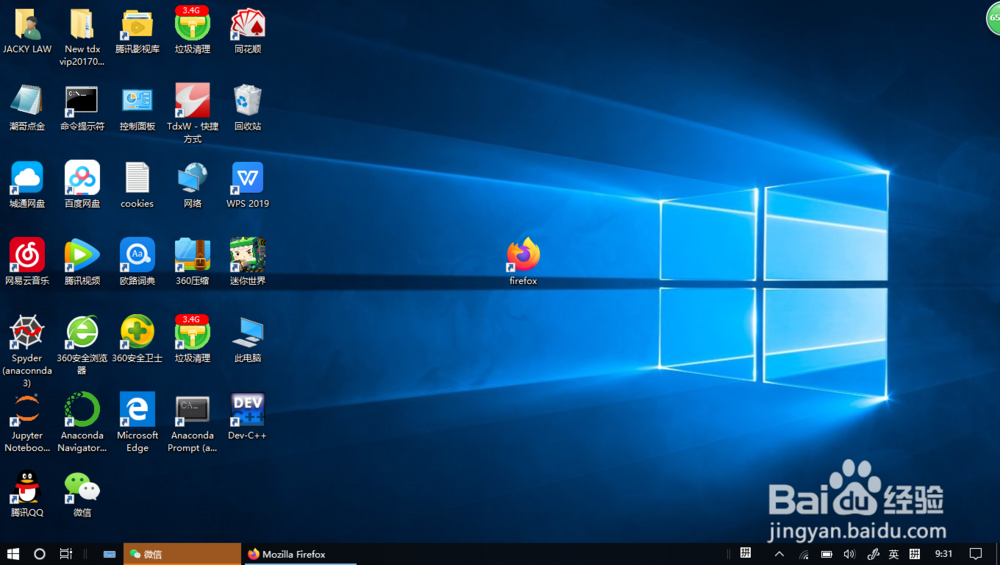Select the 垃圾清理 icon beside 此电脑
The height and width of the screenshot is (565, 1000).
coord(192,332)
